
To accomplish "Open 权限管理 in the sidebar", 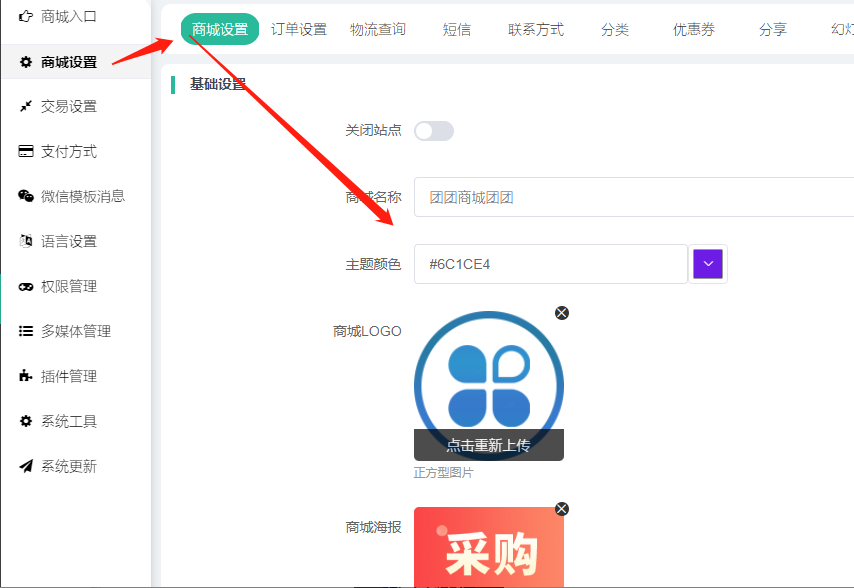I will [x=69, y=287].
